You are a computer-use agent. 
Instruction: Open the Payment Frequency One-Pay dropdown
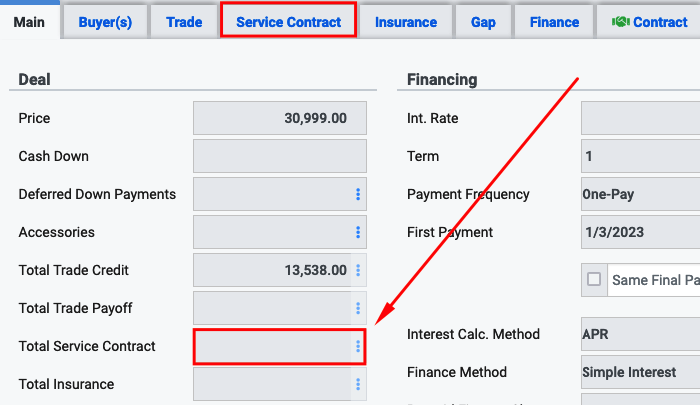pyautogui.click(x=641, y=194)
